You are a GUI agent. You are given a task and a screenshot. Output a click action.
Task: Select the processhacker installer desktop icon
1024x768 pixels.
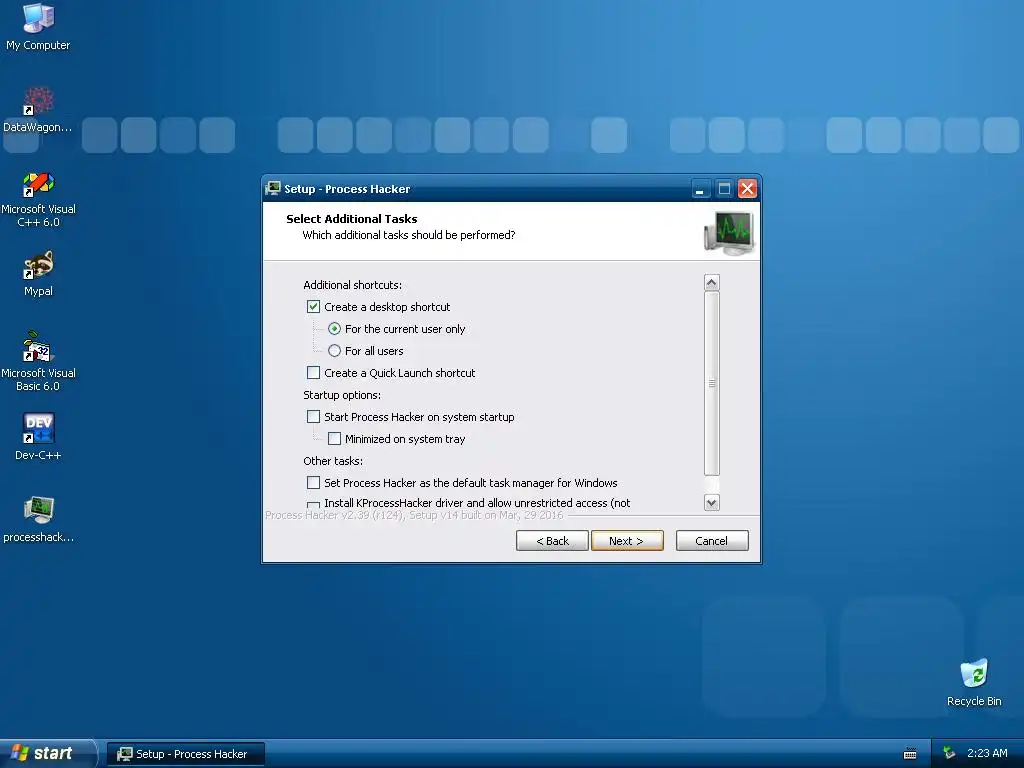pyautogui.click(x=38, y=519)
